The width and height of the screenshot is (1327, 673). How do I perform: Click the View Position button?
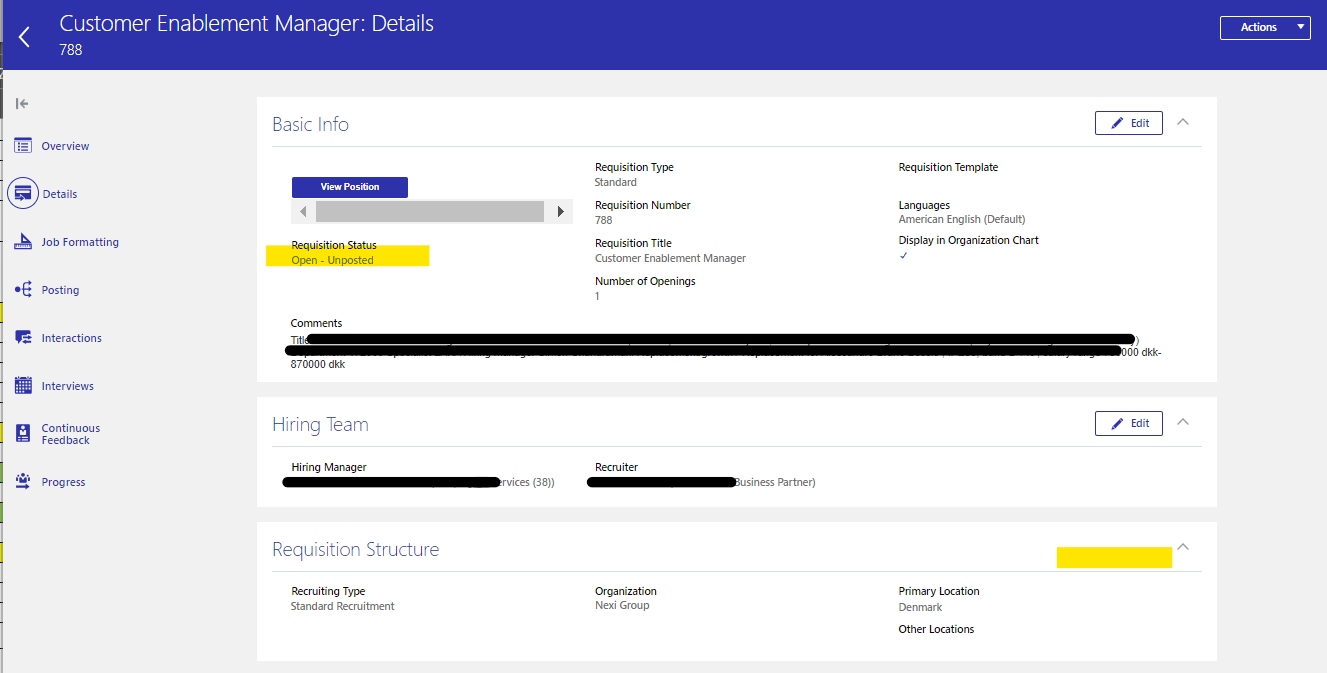coord(349,187)
